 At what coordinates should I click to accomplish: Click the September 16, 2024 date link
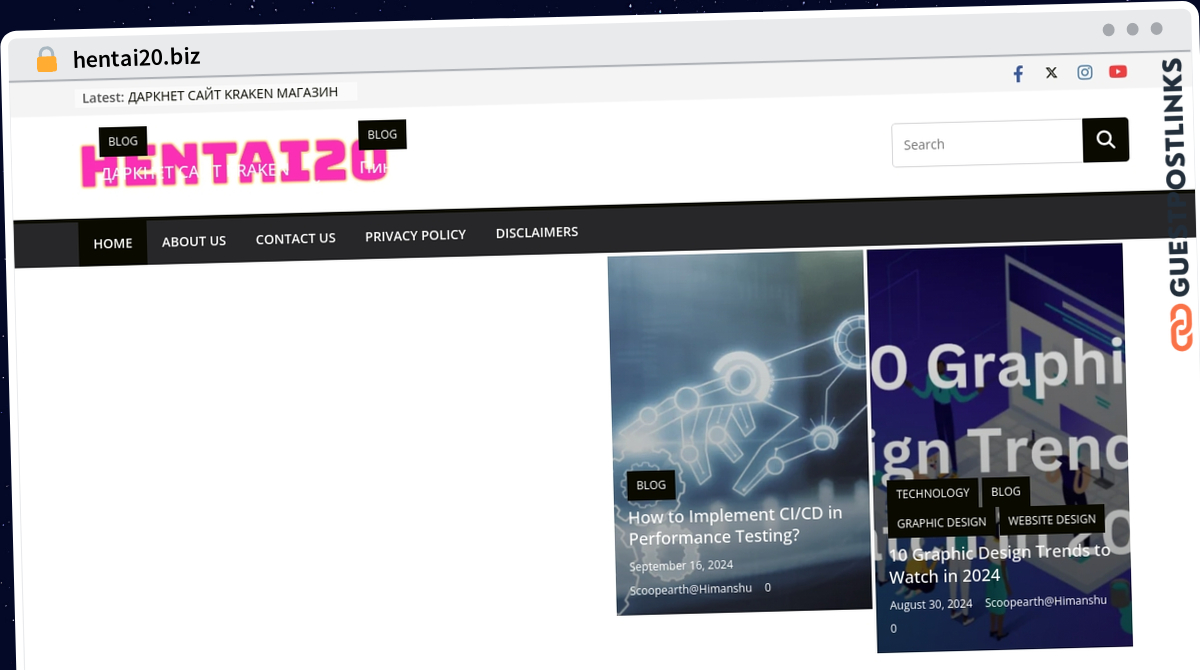tap(681, 565)
